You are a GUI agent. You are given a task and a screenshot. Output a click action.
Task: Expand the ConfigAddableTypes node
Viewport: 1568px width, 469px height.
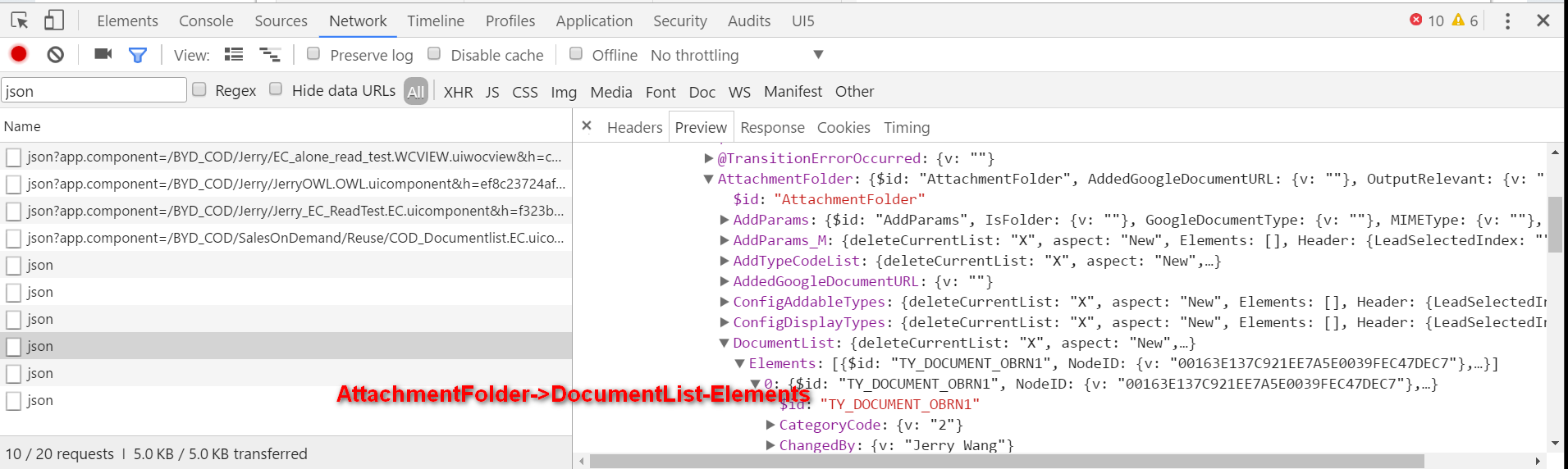725,302
